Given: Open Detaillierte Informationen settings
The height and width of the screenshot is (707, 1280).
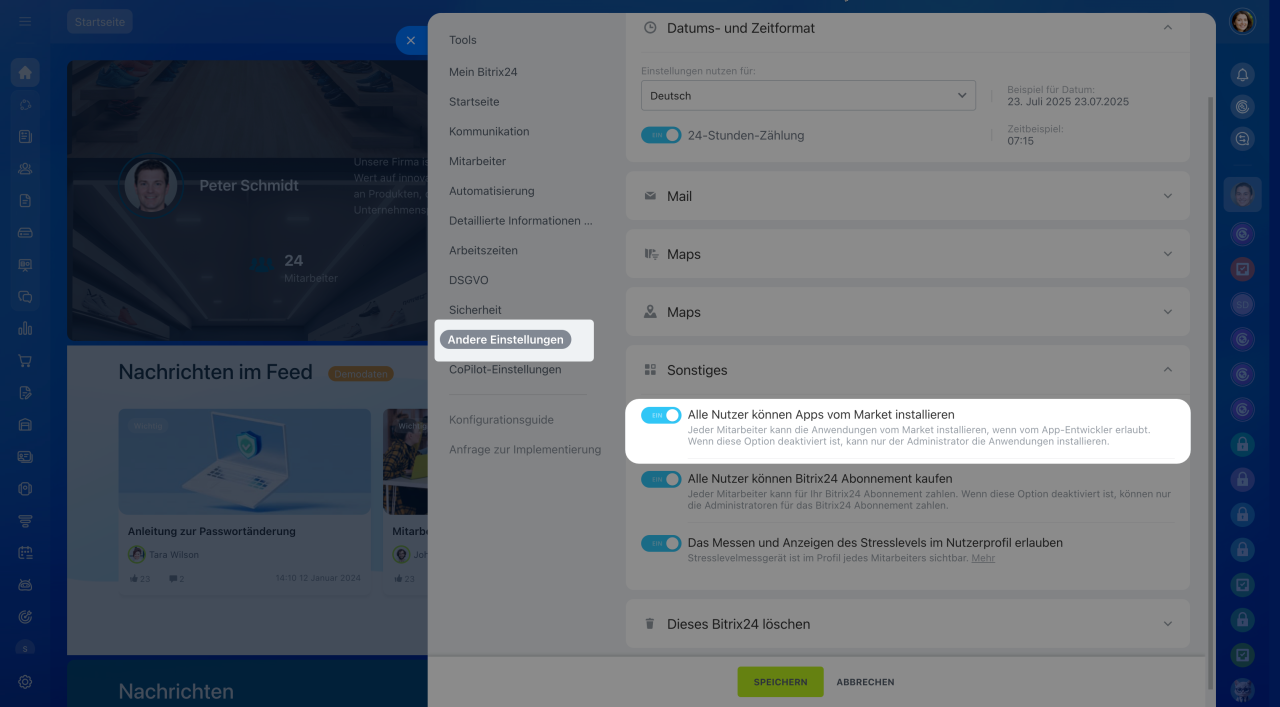Looking at the screenshot, I should [x=521, y=221].
